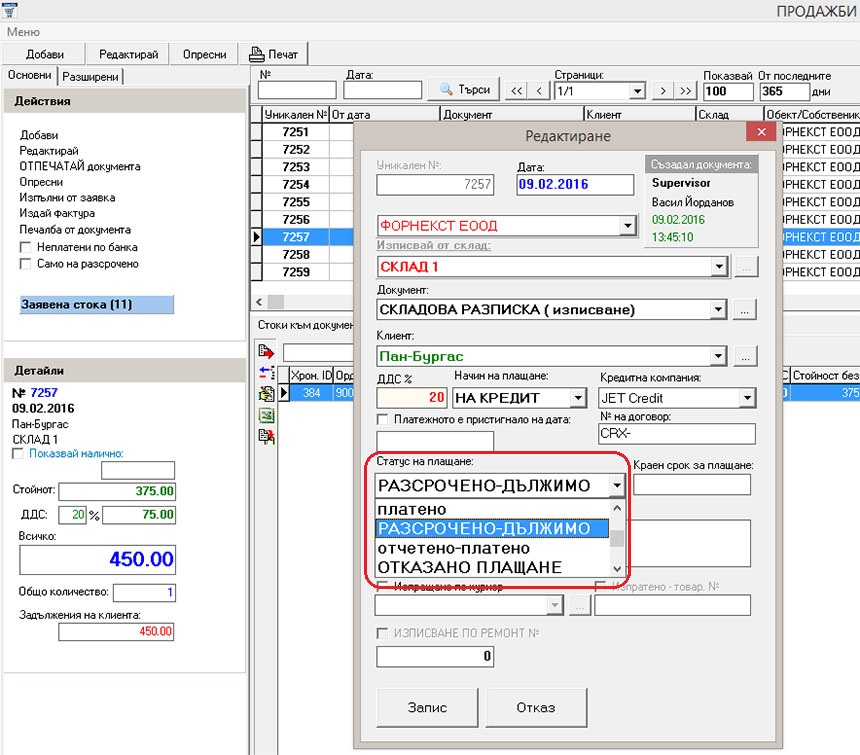Click the ДДС % field showing 20
Viewport: 860px width, 755px height.
[x=411, y=398]
